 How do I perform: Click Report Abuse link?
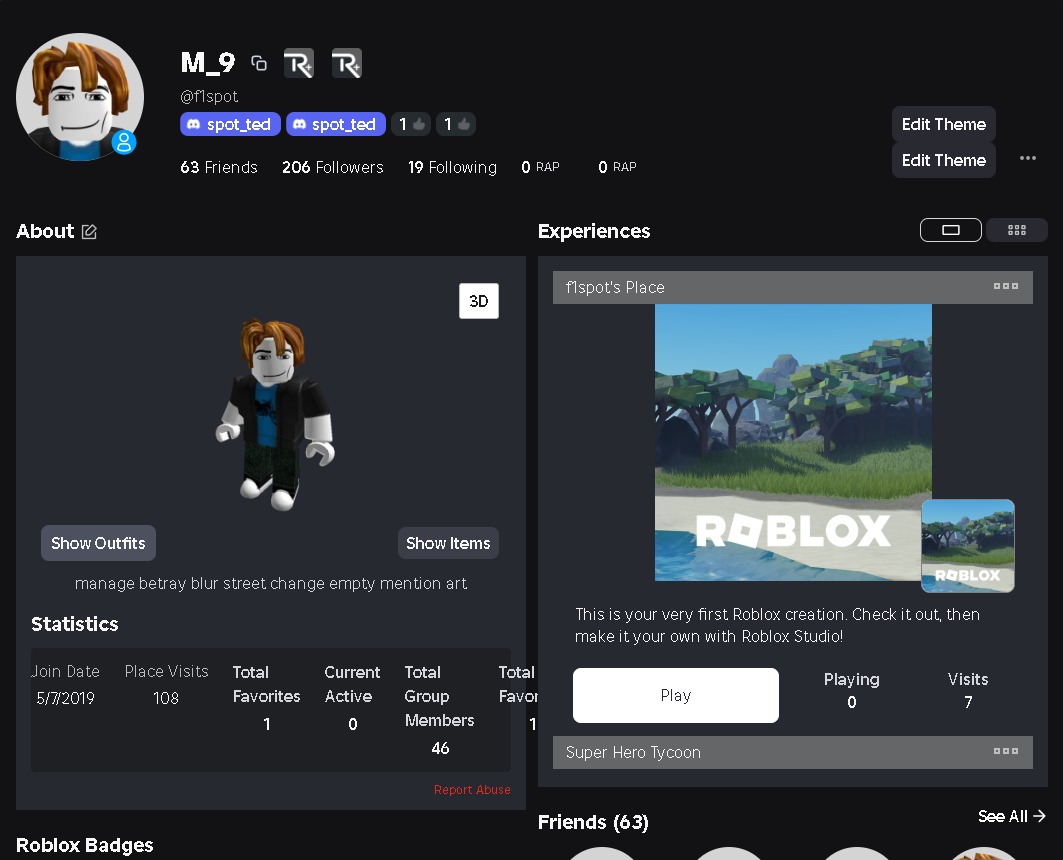coord(472,790)
